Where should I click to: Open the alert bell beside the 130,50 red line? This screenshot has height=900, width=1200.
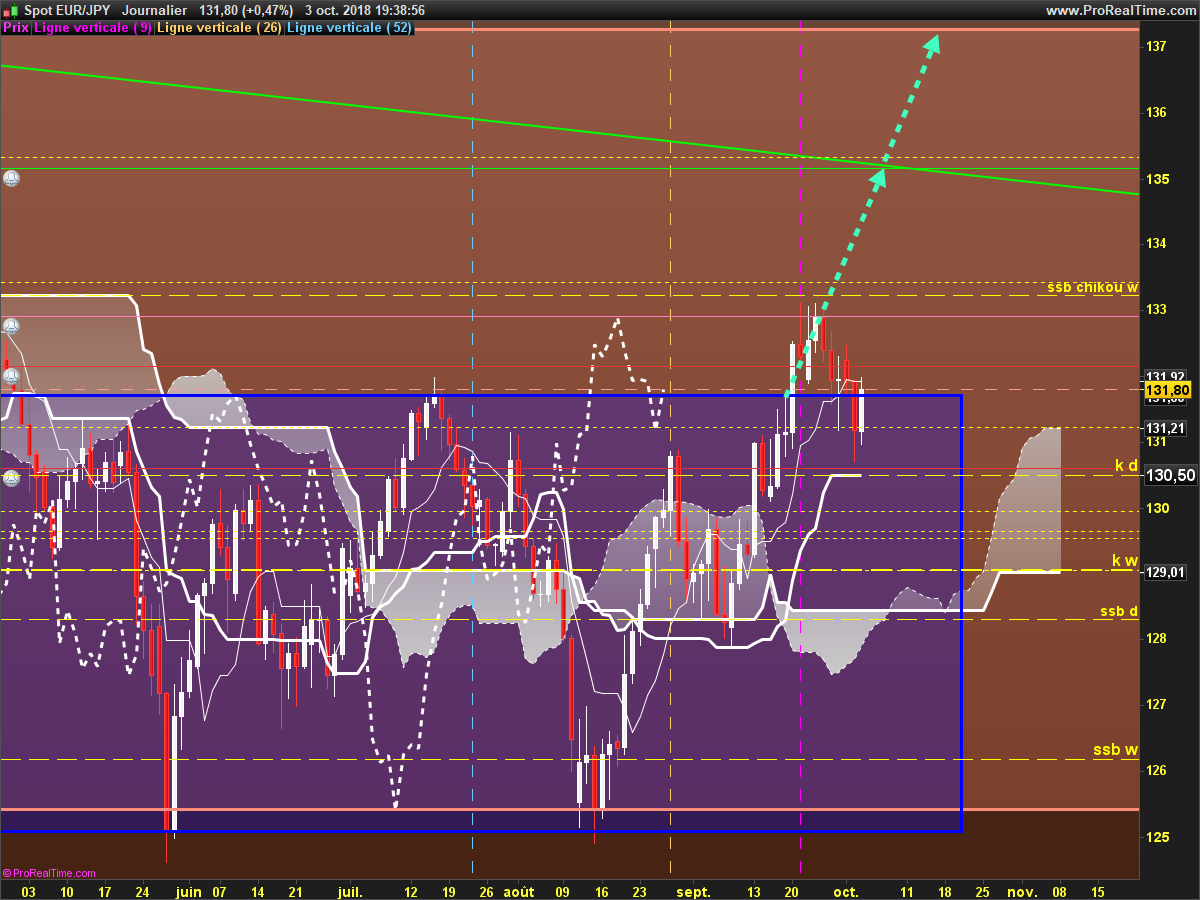point(11,478)
